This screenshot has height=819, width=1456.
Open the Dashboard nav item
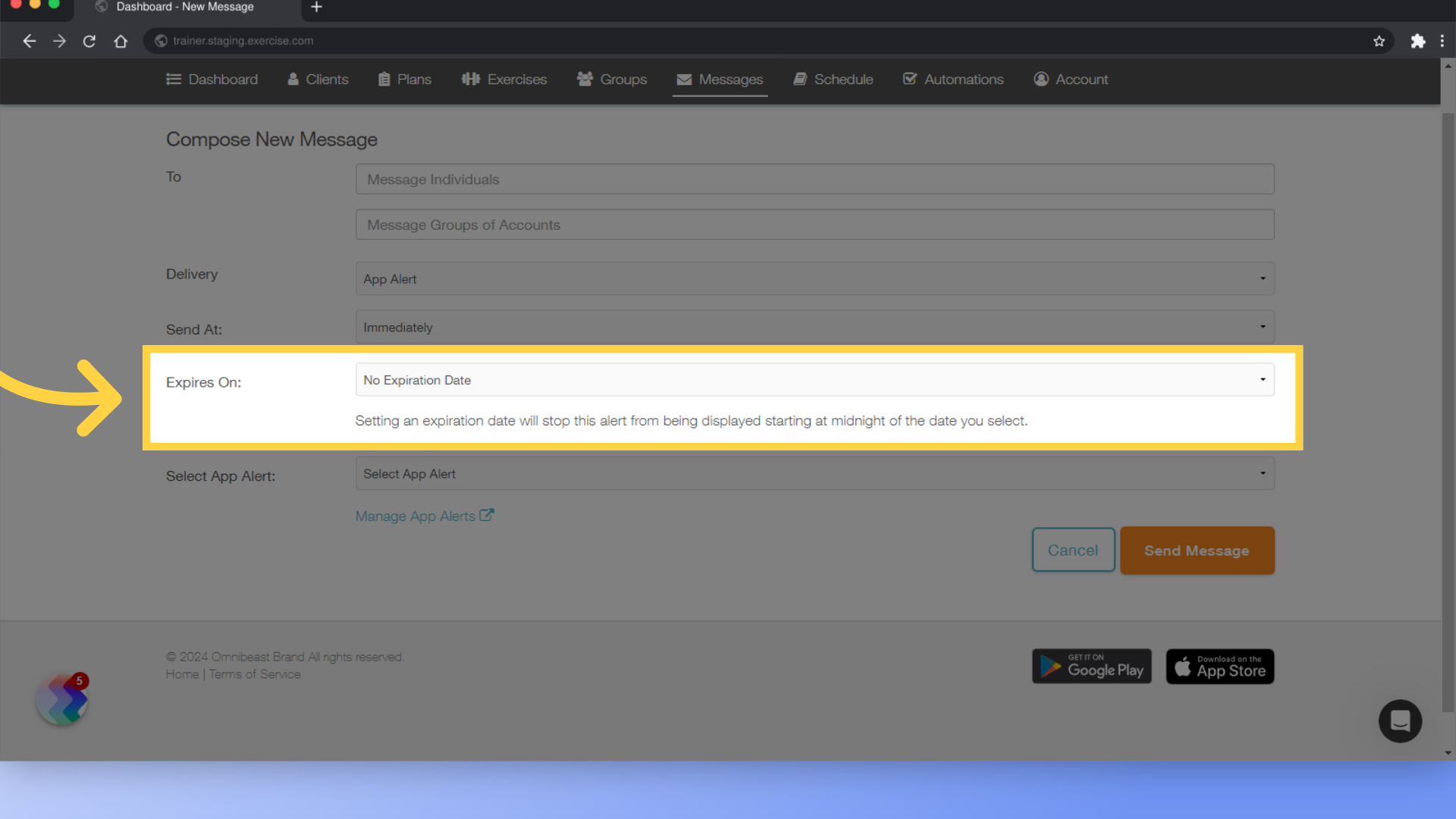click(x=212, y=79)
